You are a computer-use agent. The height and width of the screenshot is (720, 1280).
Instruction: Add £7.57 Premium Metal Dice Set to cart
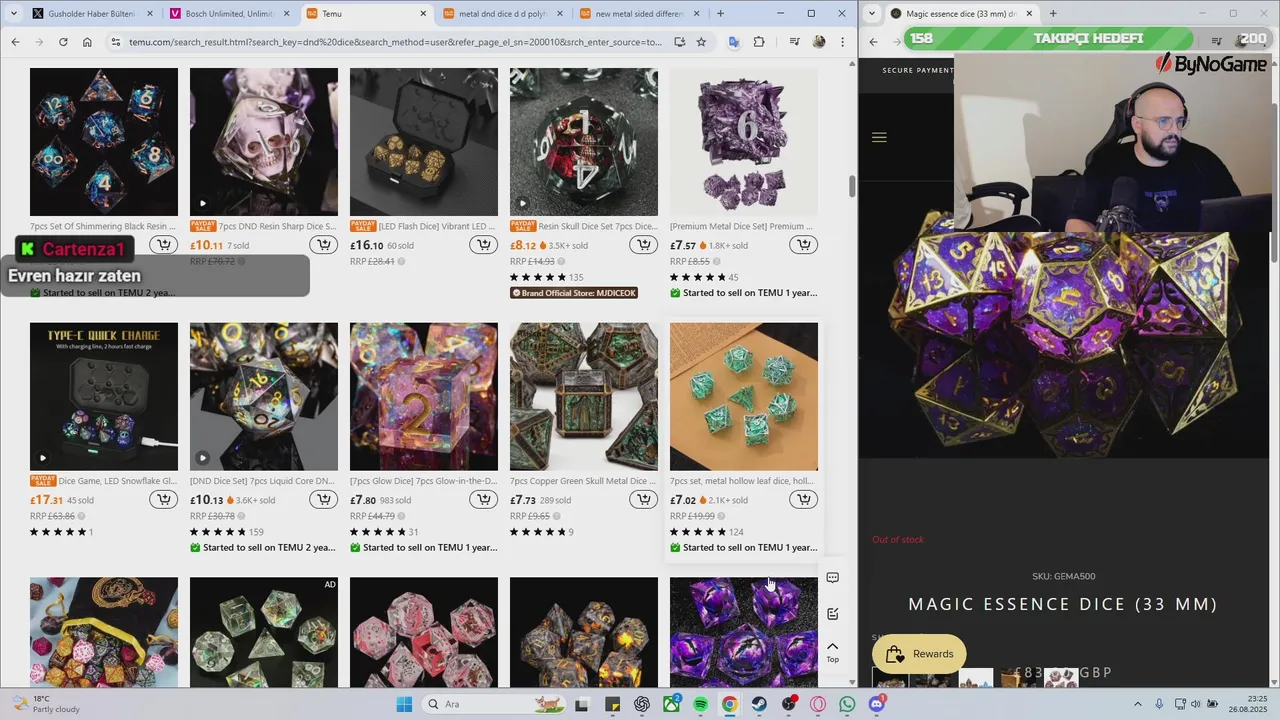tap(804, 245)
